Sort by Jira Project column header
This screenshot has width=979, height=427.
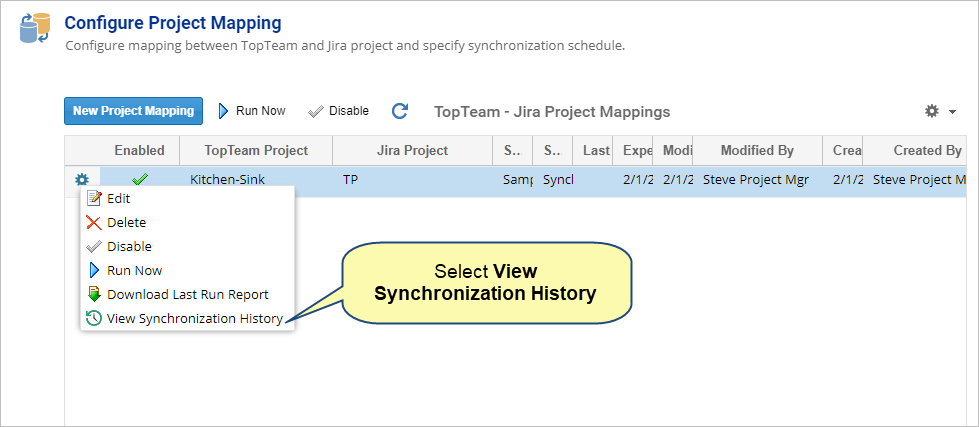412,150
